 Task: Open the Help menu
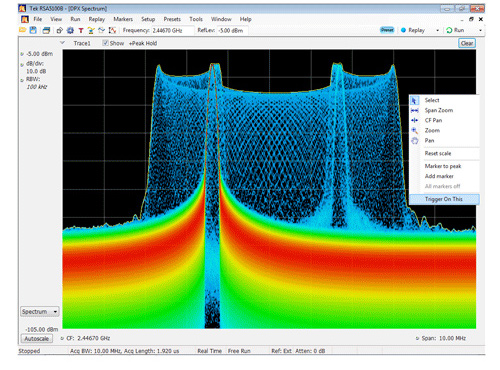pyautogui.click(x=246, y=19)
